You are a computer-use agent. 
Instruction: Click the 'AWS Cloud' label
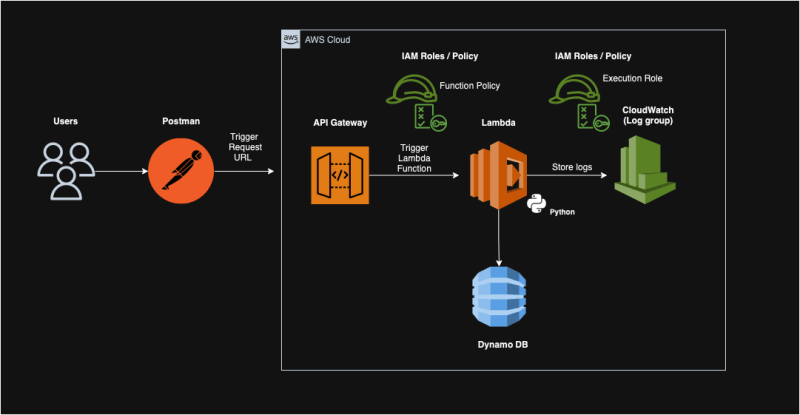click(328, 40)
